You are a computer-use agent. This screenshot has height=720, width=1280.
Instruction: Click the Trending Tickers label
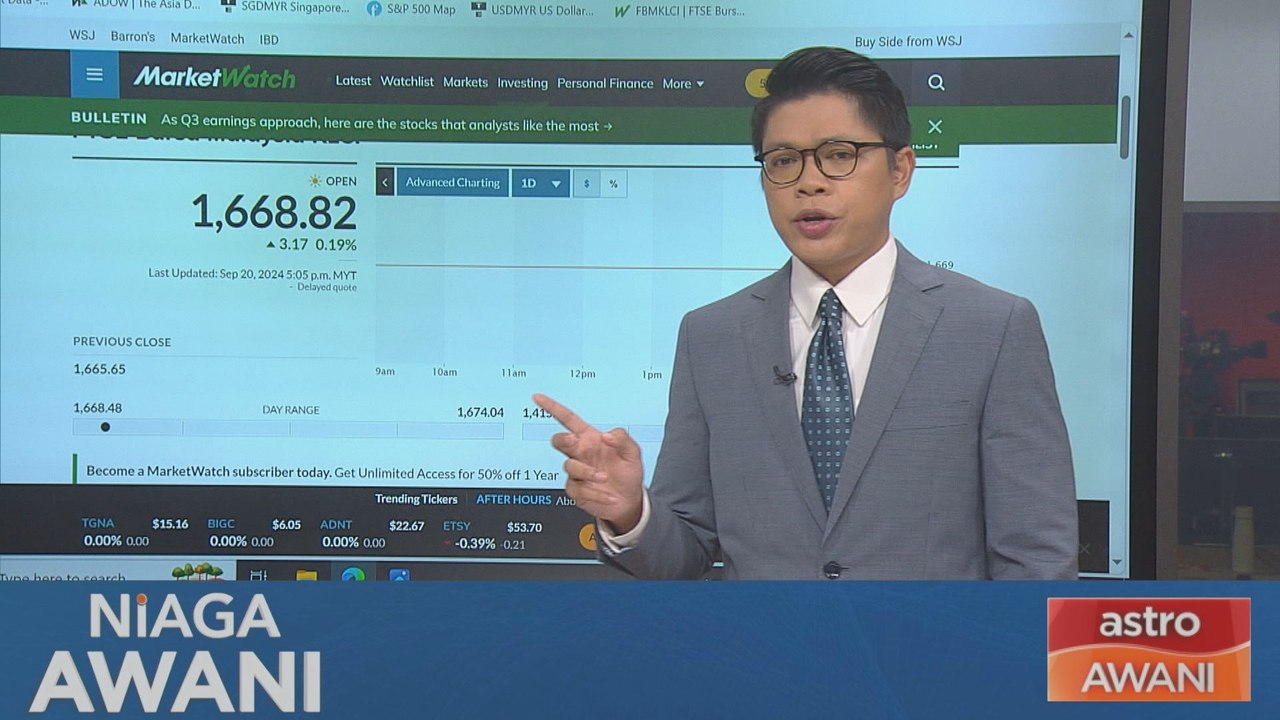tap(416, 499)
